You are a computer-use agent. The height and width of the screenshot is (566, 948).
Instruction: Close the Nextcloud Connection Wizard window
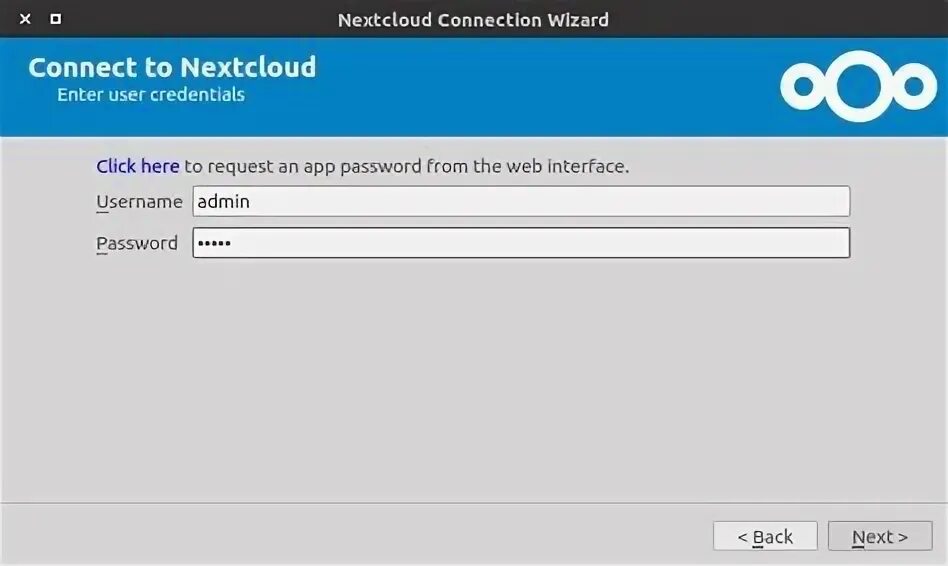(x=25, y=19)
